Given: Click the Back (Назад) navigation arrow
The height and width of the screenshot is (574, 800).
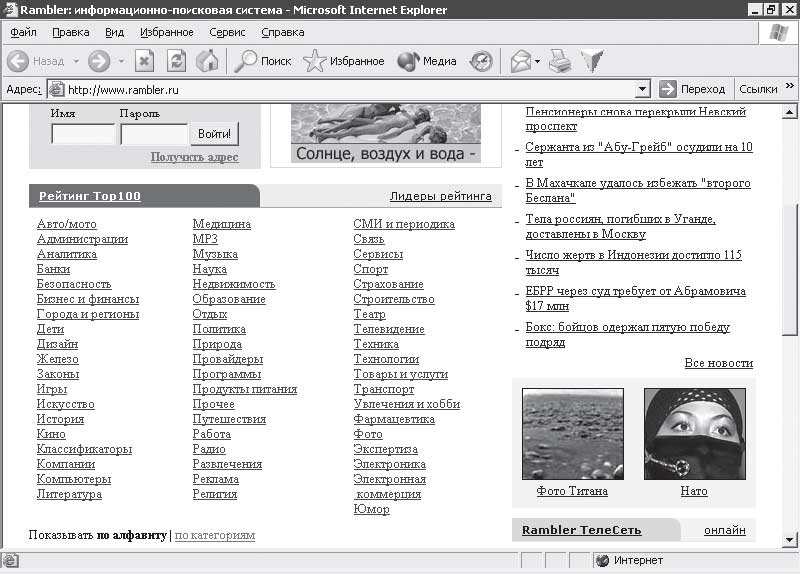Looking at the screenshot, I should [x=19, y=61].
